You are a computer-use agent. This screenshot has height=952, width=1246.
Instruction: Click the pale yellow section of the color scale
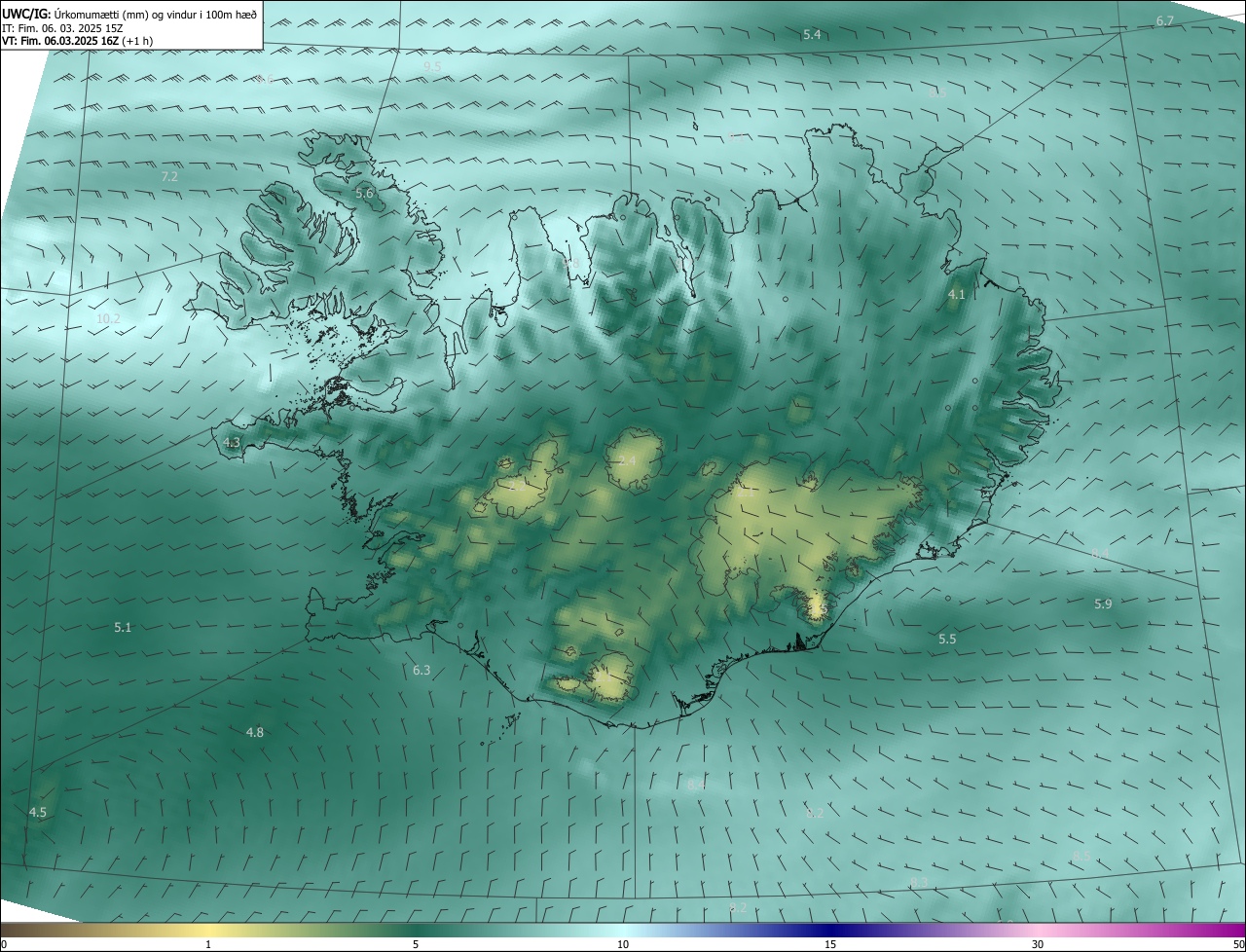click(x=209, y=930)
